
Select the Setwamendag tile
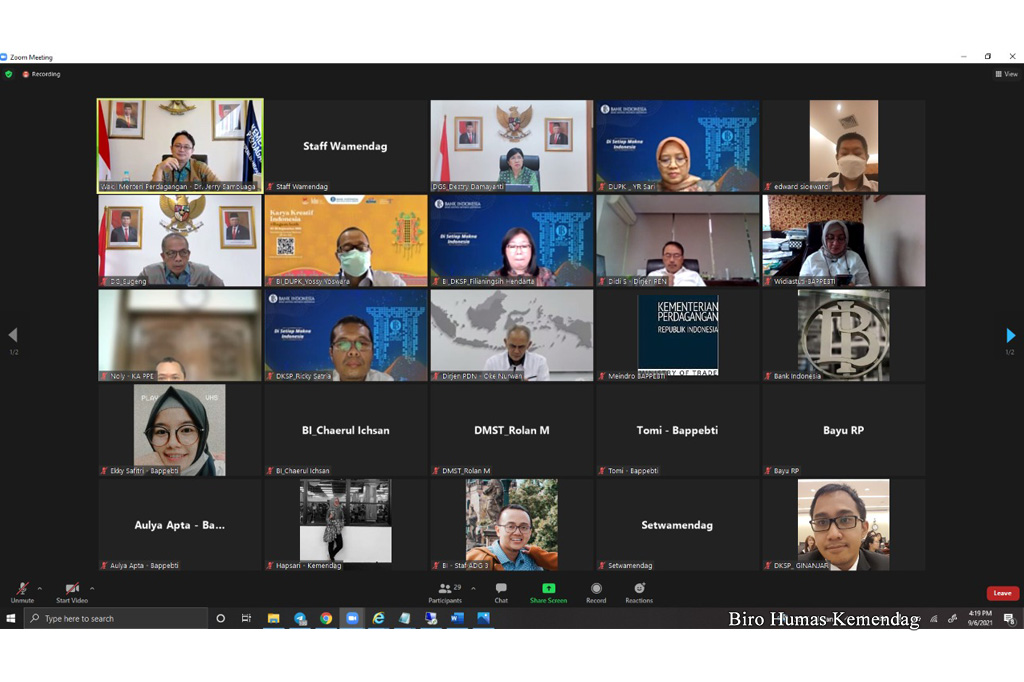[678, 525]
